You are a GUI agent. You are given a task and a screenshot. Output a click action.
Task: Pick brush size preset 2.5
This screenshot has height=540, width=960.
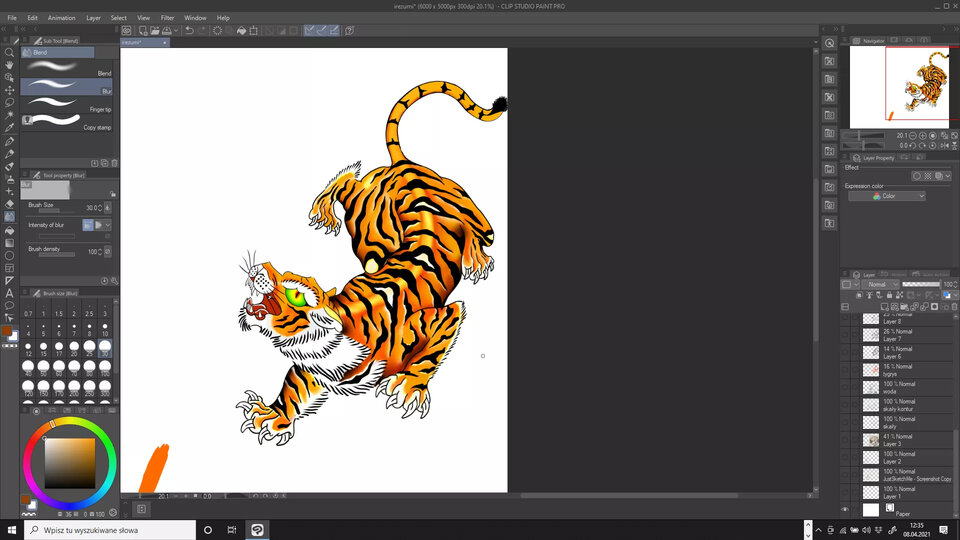coord(89,309)
